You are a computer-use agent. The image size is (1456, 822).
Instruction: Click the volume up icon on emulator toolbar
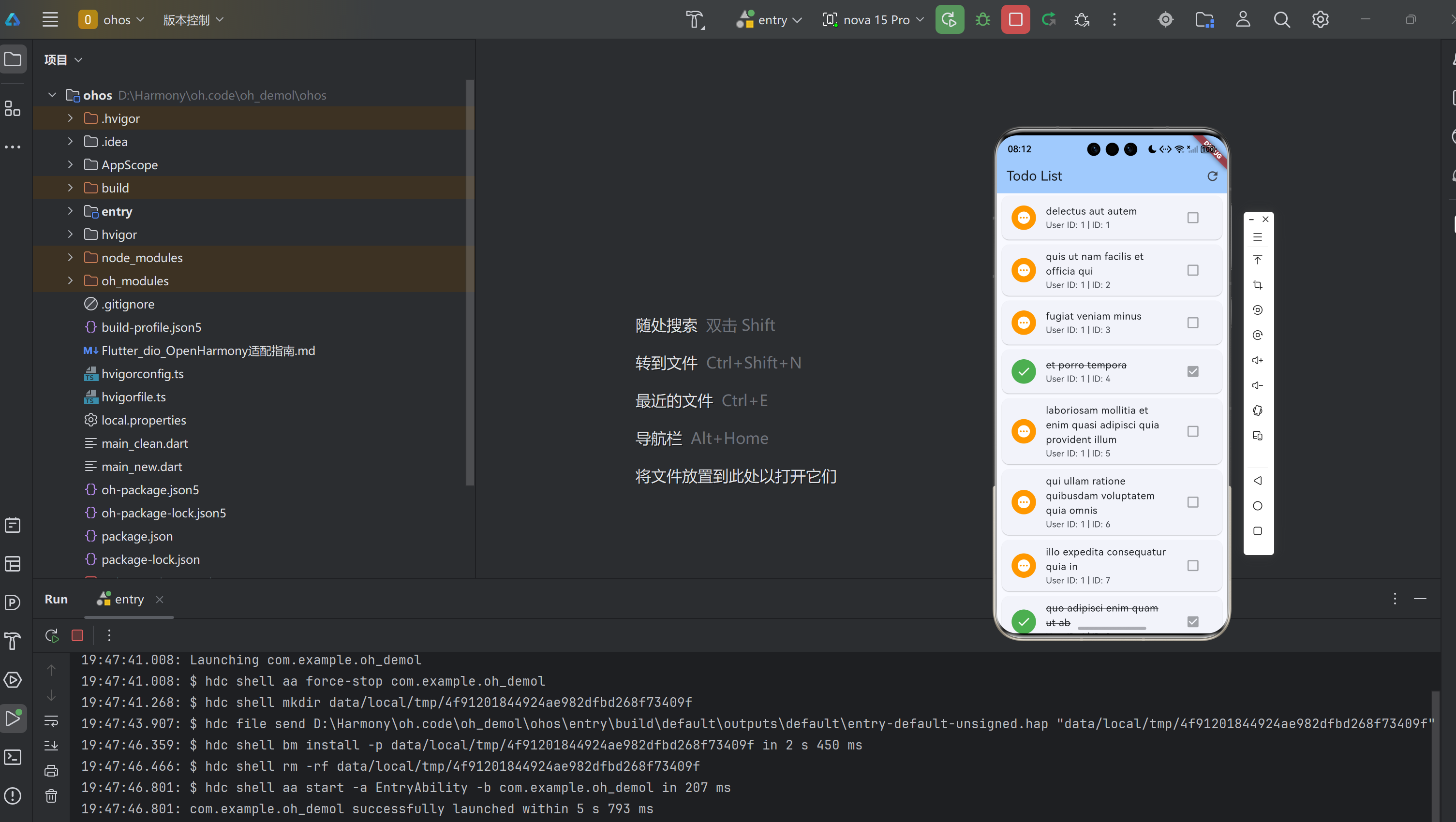tap(1257, 360)
